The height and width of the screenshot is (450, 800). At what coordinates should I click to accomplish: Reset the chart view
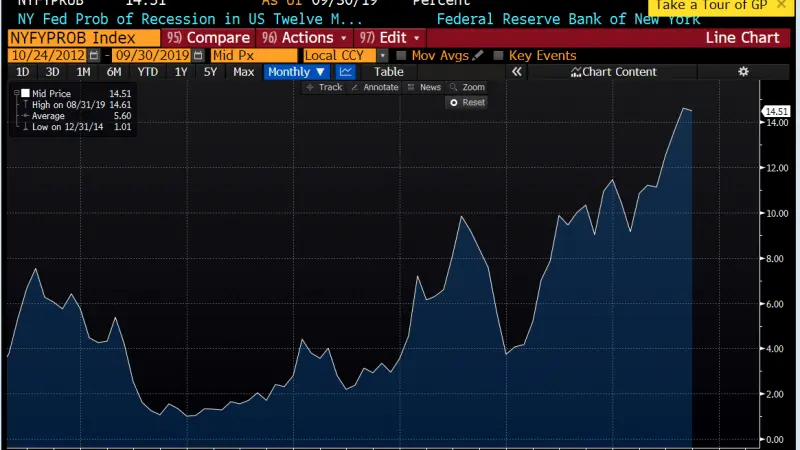tap(467, 103)
